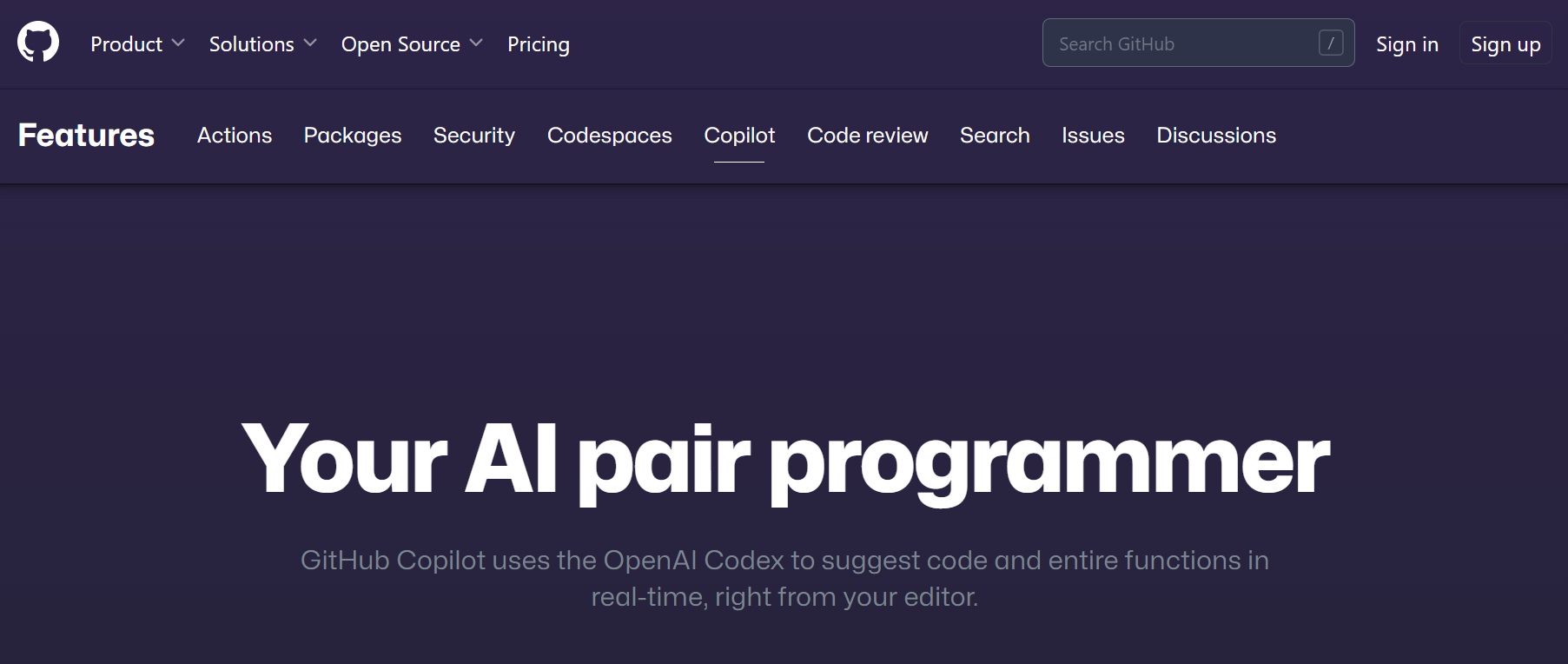Switch to the Actions feature tab
Viewport: 1568px width, 664px height.
(x=235, y=136)
